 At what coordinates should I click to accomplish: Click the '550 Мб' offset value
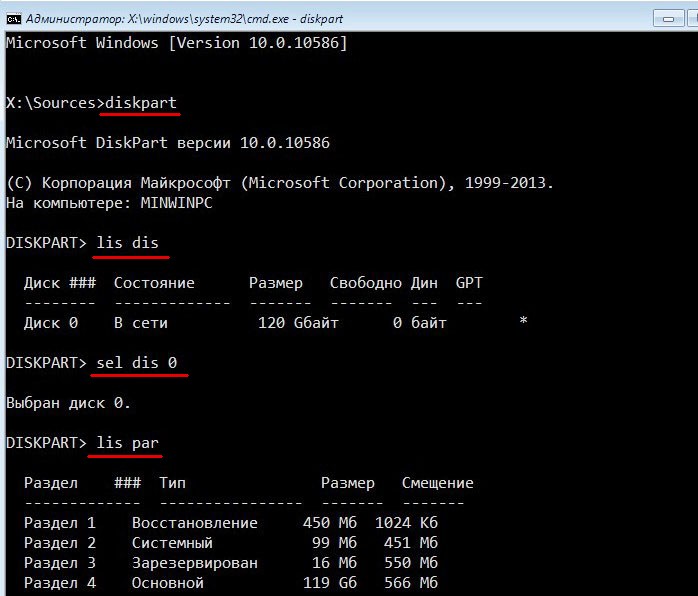click(410, 563)
